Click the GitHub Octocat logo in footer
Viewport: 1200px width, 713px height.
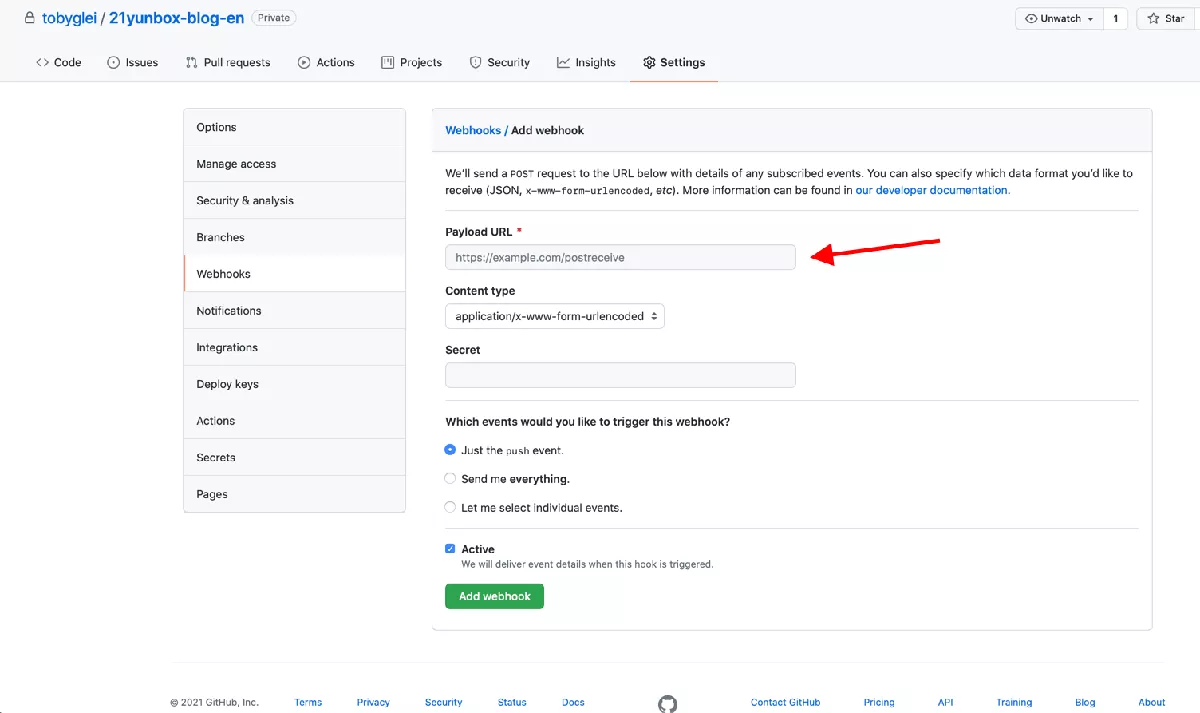point(667,703)
